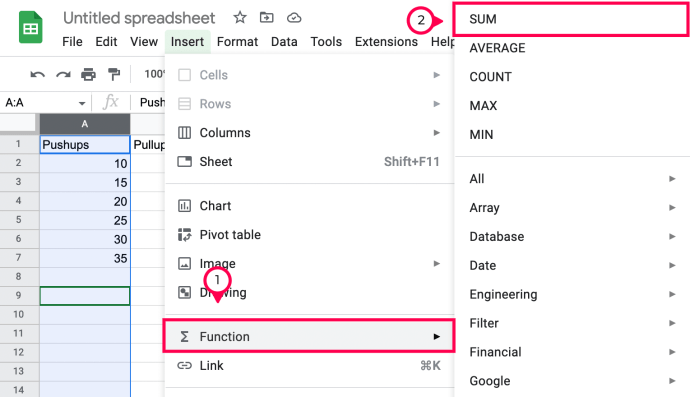The width and height of the screenshot is (690, 397).
Task: Open the name box dropdown arrow
Action: 82,103
